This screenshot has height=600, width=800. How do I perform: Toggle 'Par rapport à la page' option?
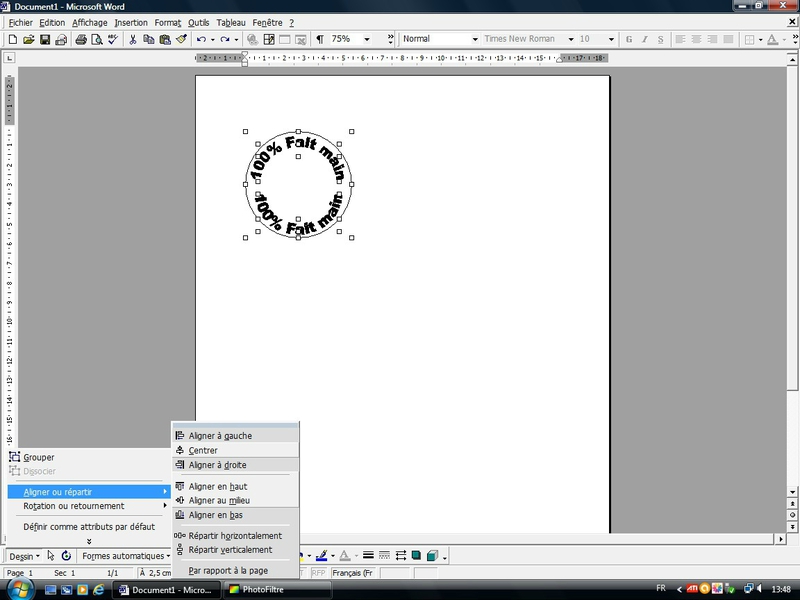pos(228,570)
